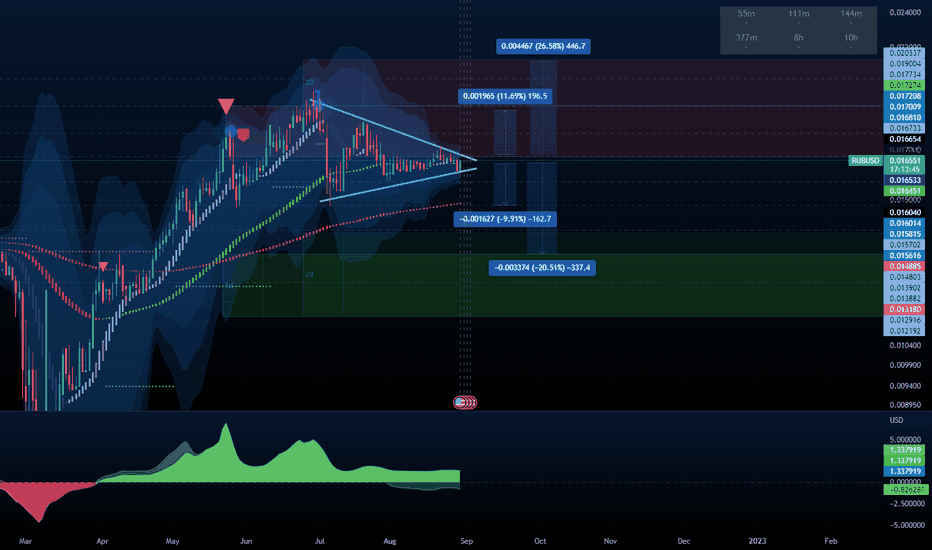Click the light blue 0.016733 price label
The width and height of the screenshot is (932, 550).
(905, 128)
